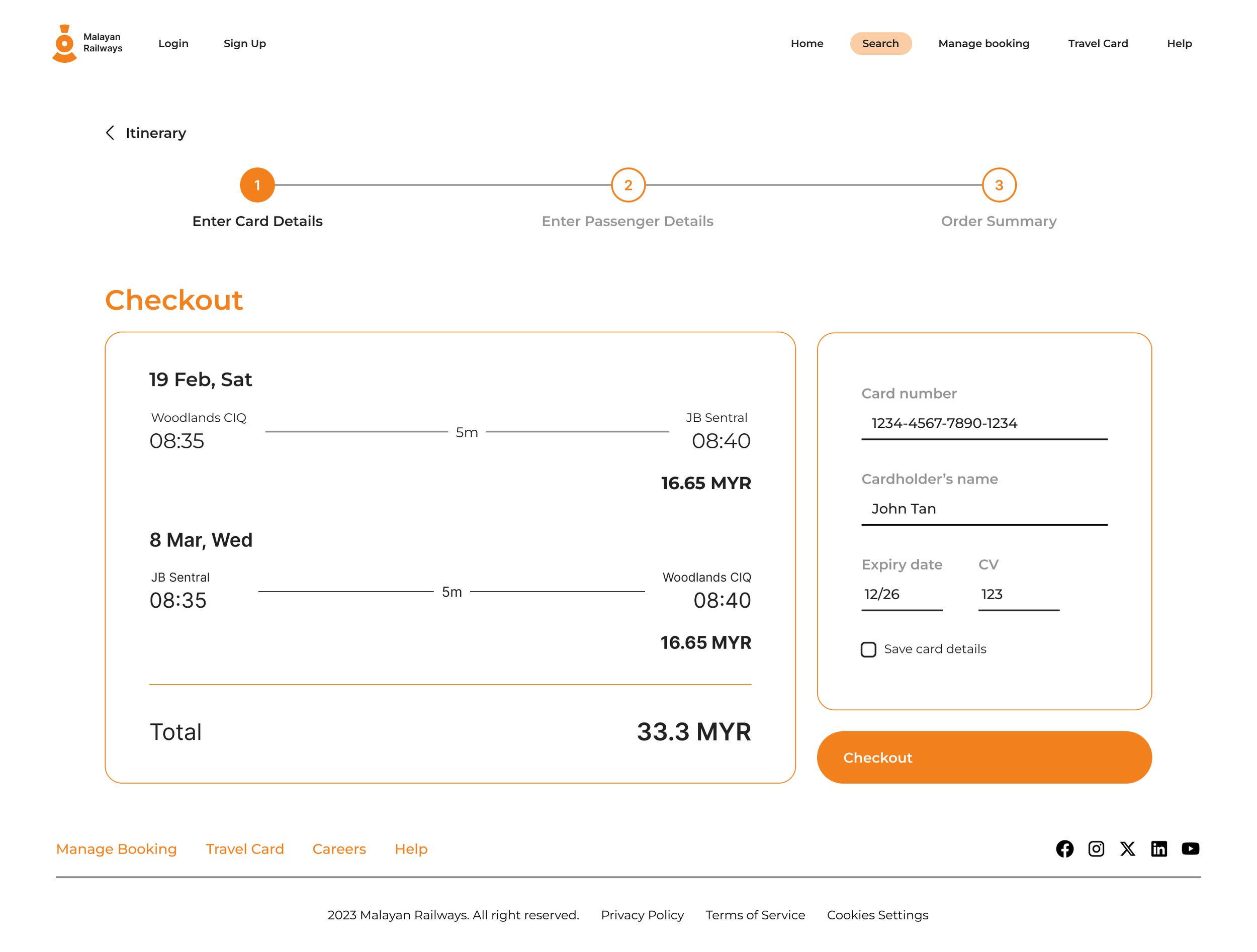
Task: Click the Card number input field
Action: click(983, 424)
